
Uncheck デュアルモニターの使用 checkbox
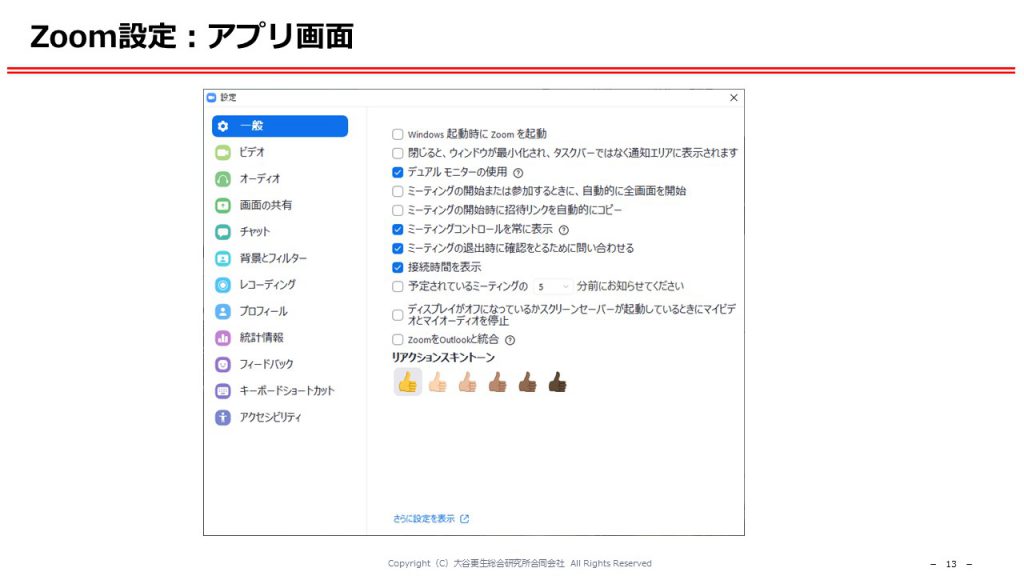pos(398,172)
